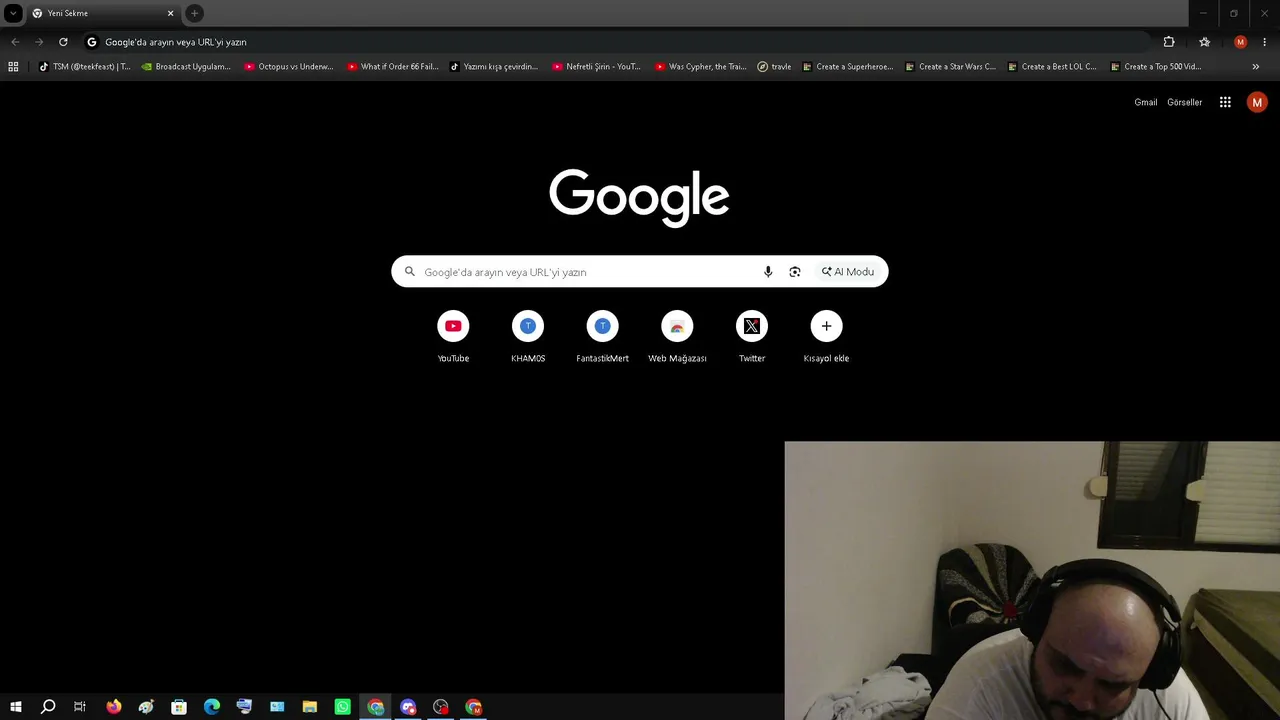Reload the current page
The image size is (1280, 720).
[x=63, y=42]
